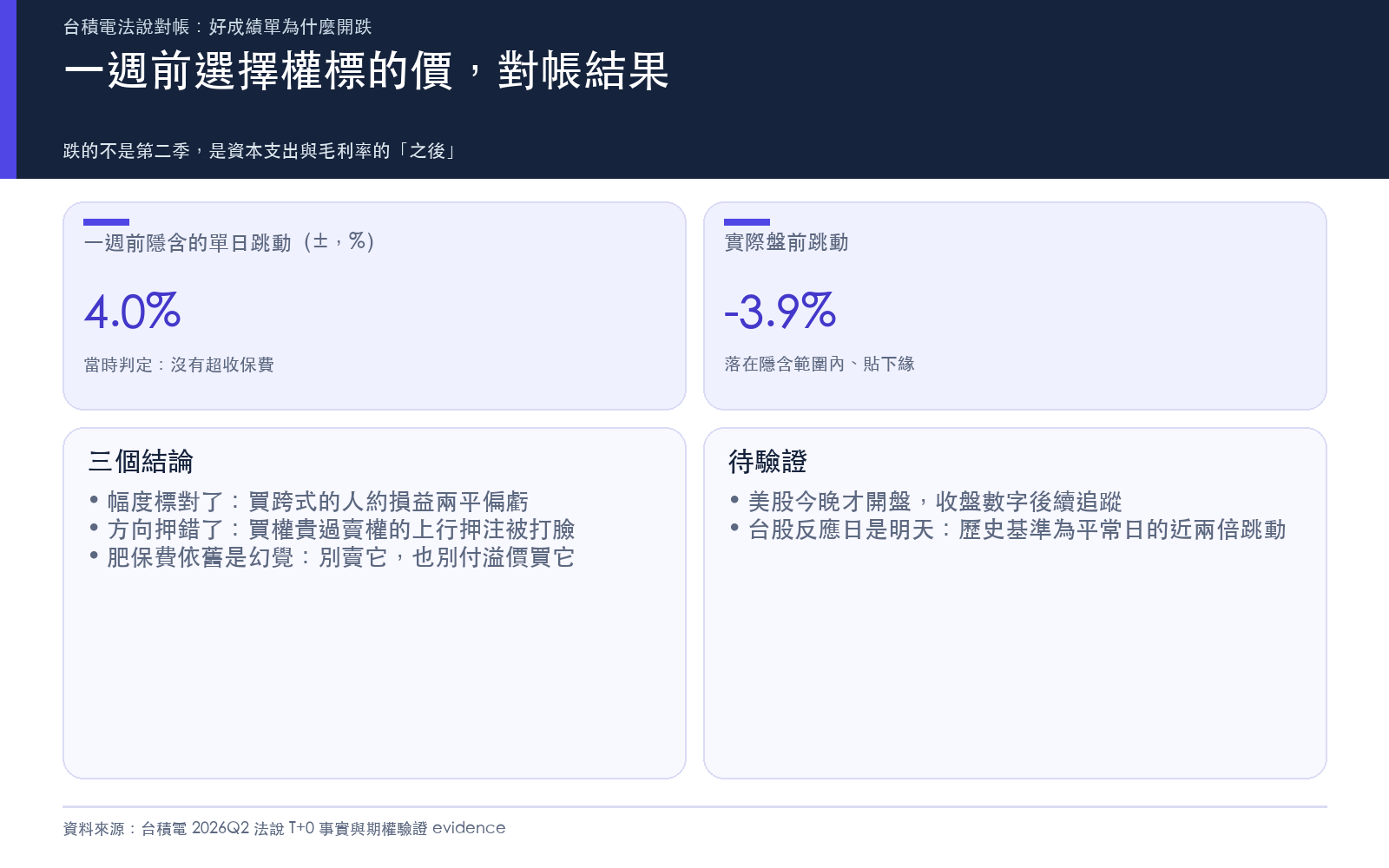Click the note '當時判定：沒有超收保費'
The image size is (1389, 868).
(179, 365)
